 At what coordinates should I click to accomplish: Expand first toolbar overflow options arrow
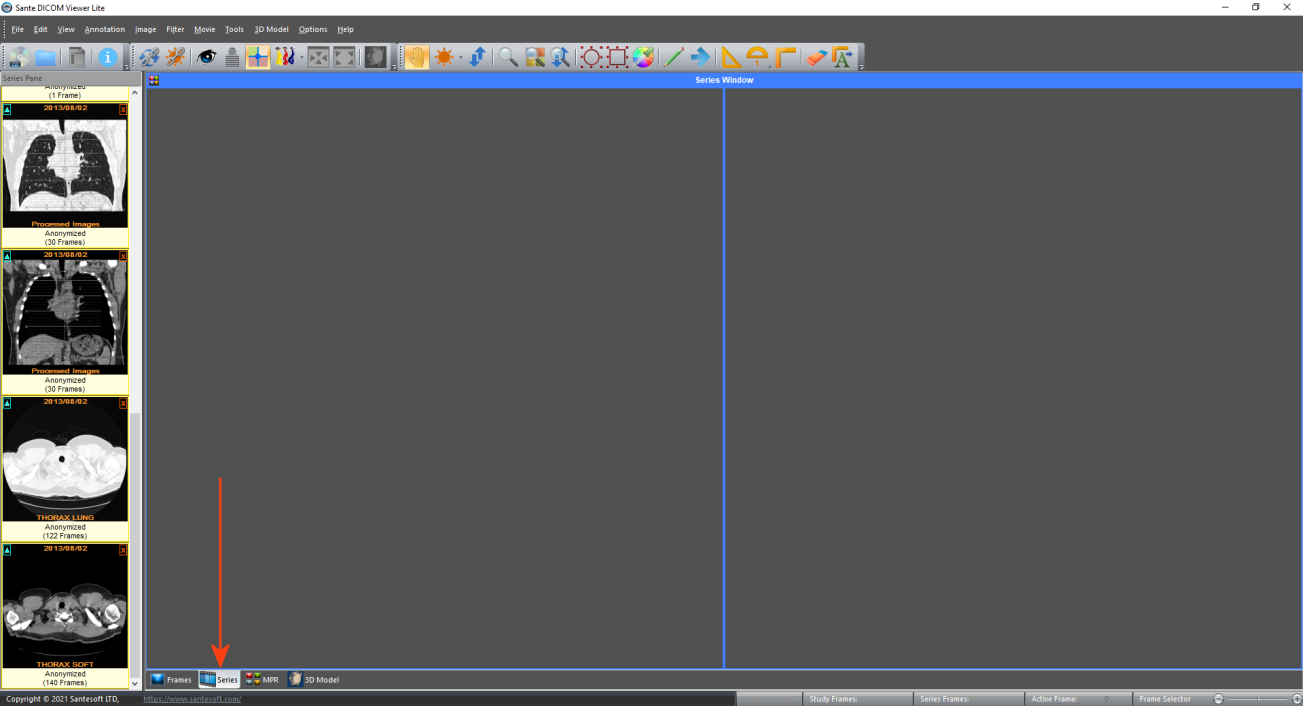126,66
